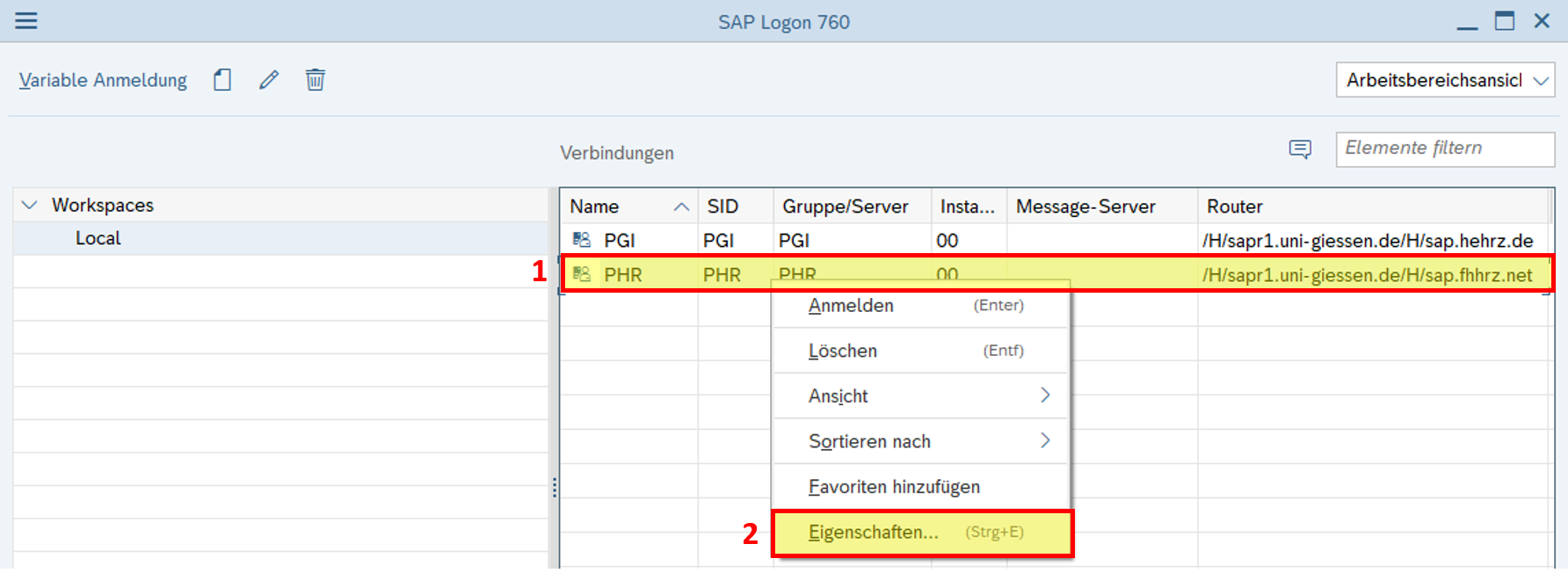Click router path ending sap.fhhrz.net

(x=1368, y=274)
